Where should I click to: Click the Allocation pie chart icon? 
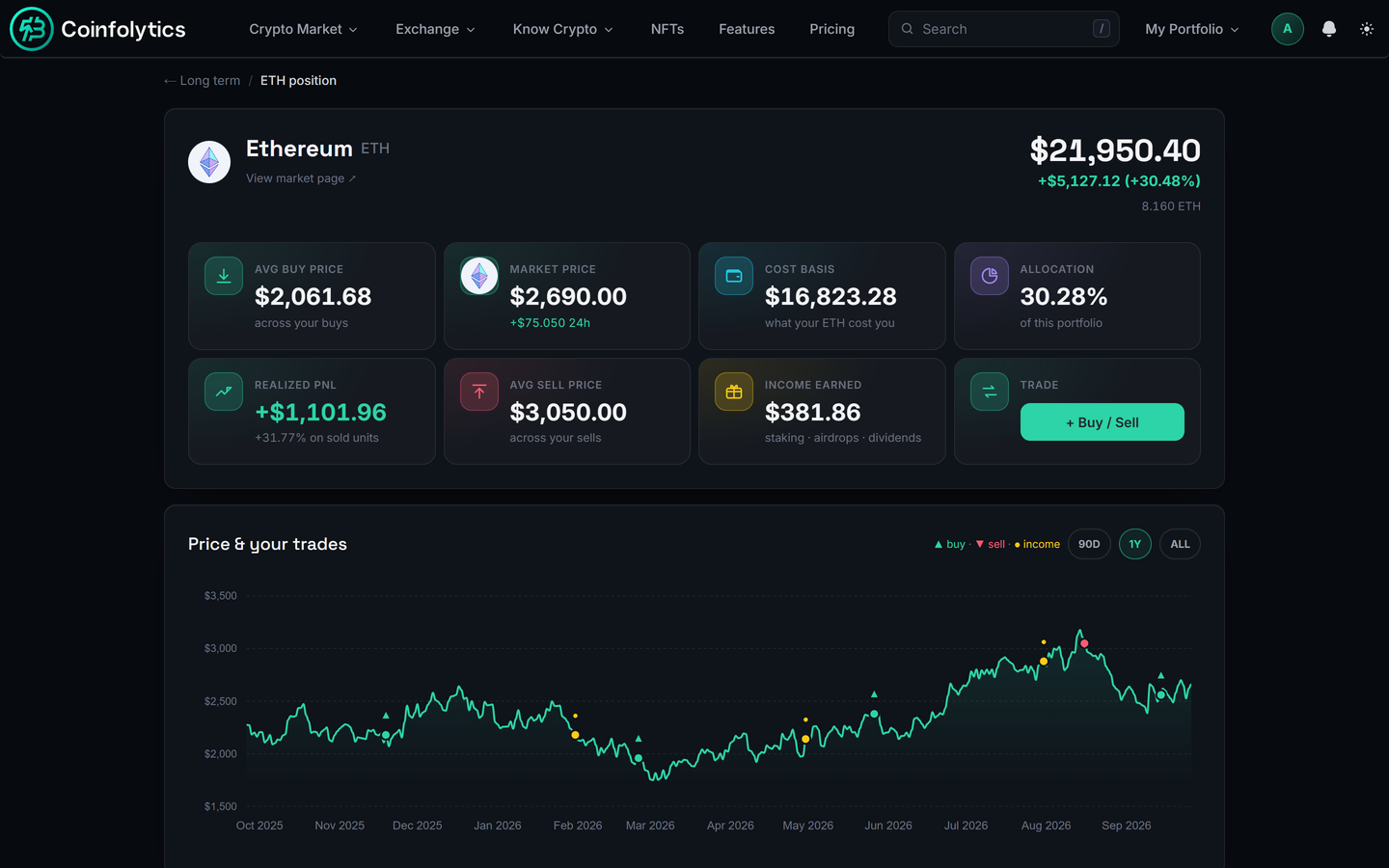[x=990, y=276]
